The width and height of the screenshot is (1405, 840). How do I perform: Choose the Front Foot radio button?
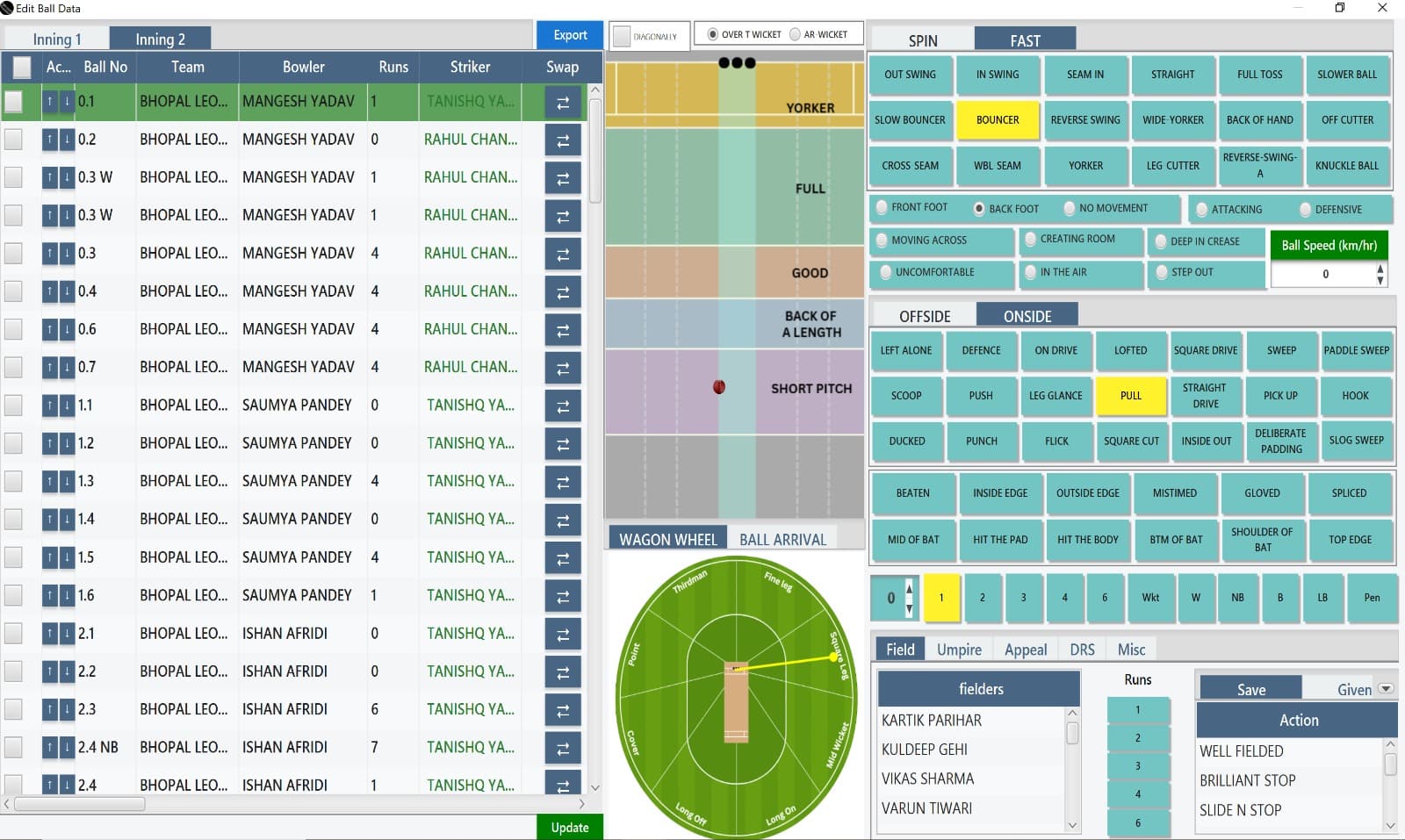pyautogui.click(x=882, y=208)
